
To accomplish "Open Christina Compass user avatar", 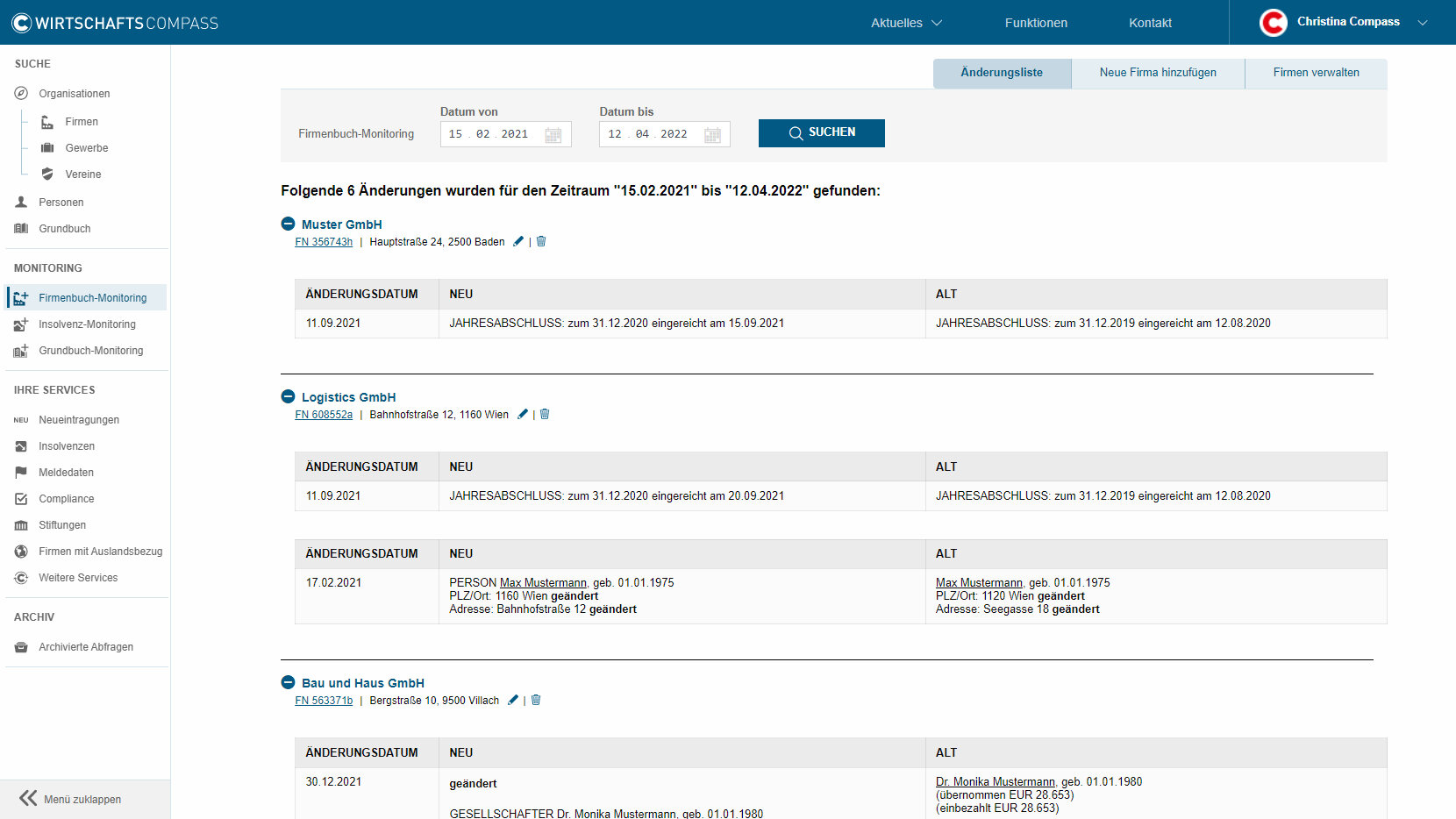I will (x=1273, y=23).
